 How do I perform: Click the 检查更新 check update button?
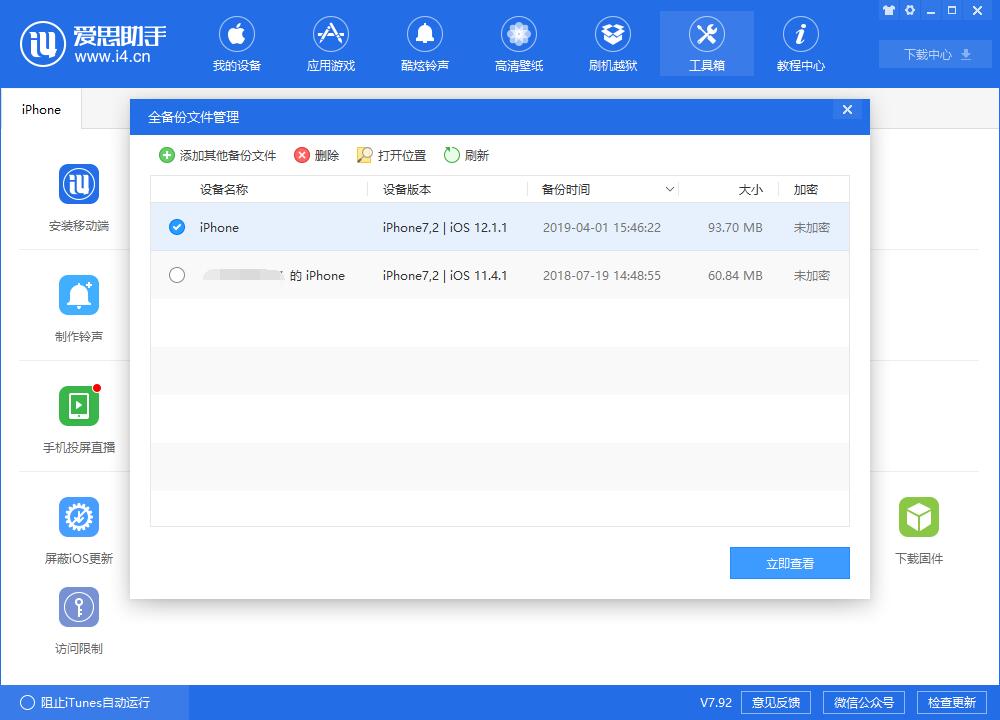point(951,702)
